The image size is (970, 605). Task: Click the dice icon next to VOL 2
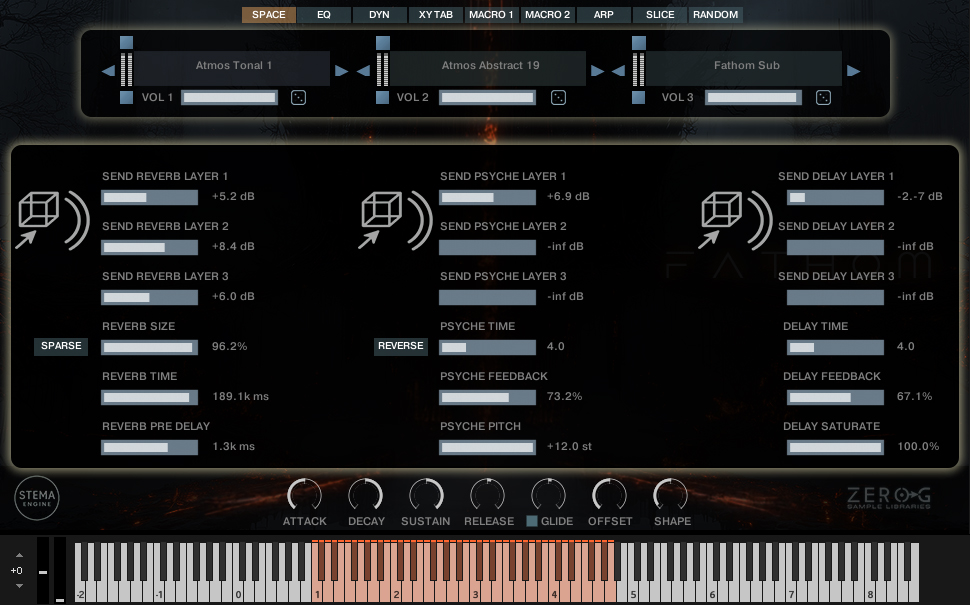pyautogui.click(x=559, y=97)
